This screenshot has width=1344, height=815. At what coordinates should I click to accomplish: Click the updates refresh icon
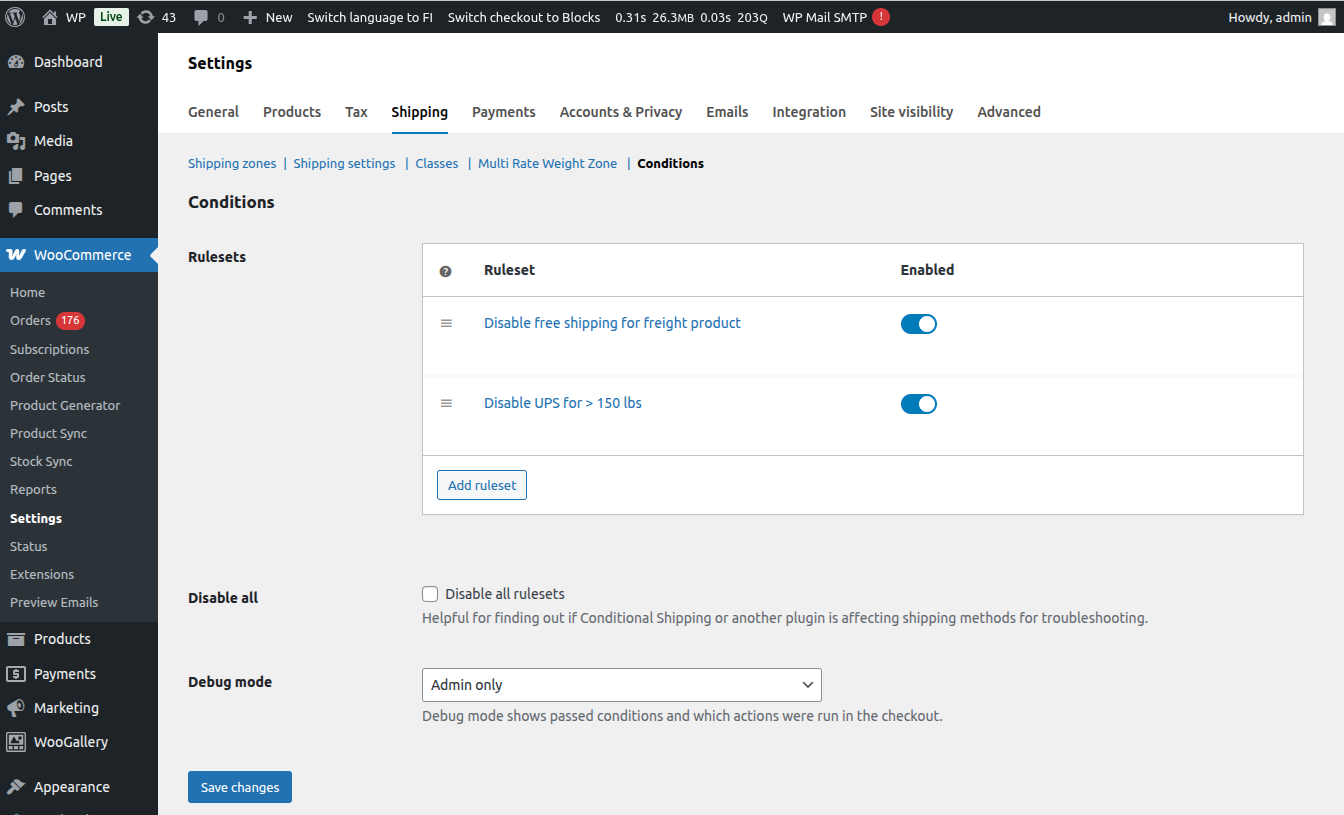click(x=146, y=17)
